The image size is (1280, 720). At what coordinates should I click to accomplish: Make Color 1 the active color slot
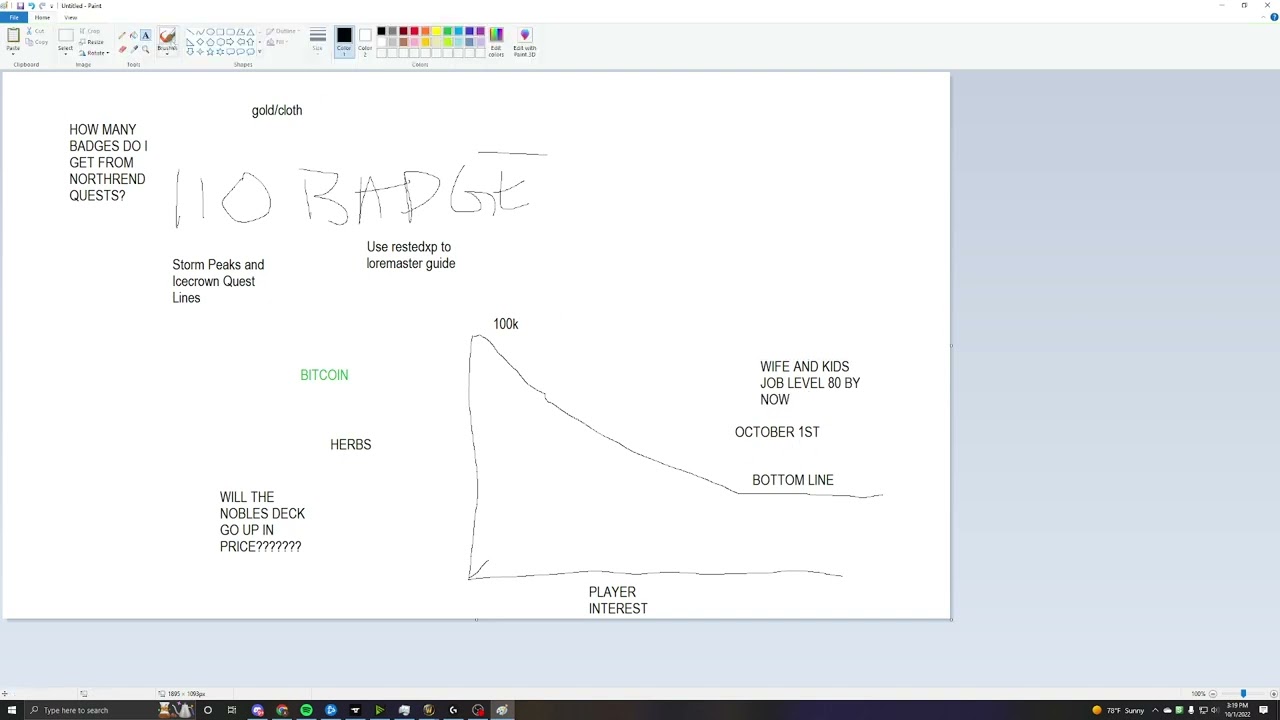344,41
